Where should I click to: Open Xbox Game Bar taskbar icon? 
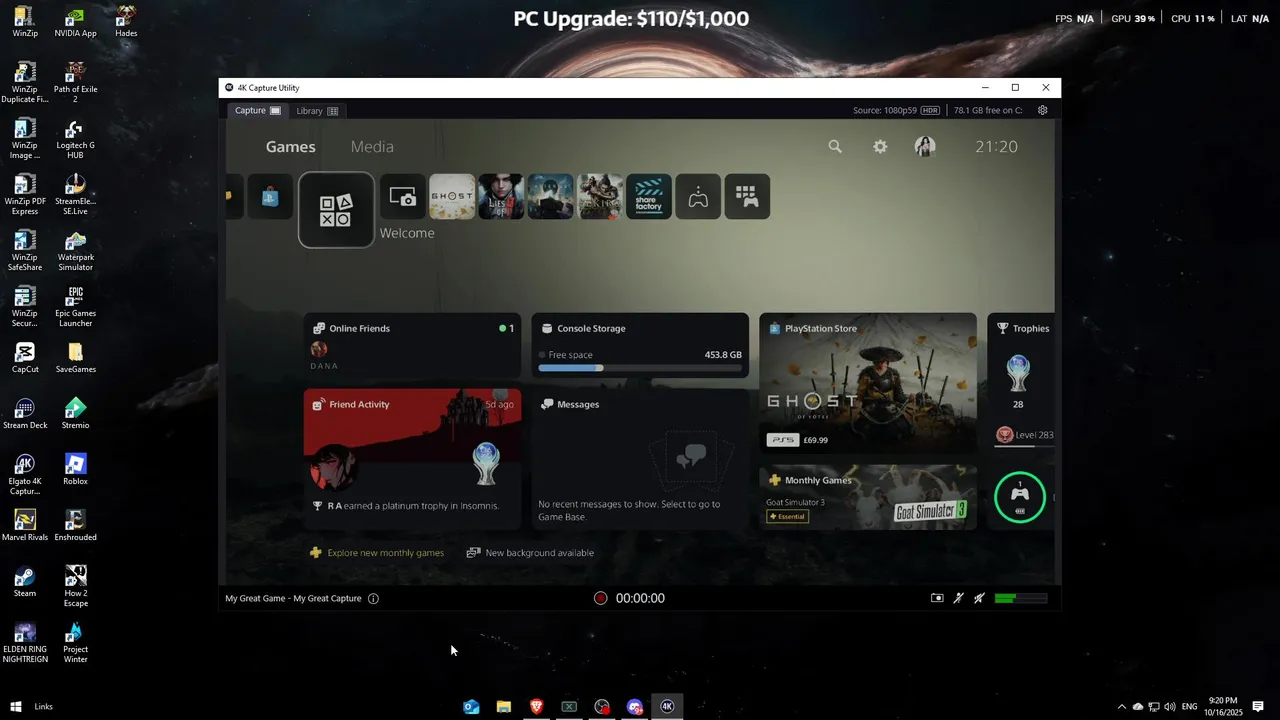[569, 707]
